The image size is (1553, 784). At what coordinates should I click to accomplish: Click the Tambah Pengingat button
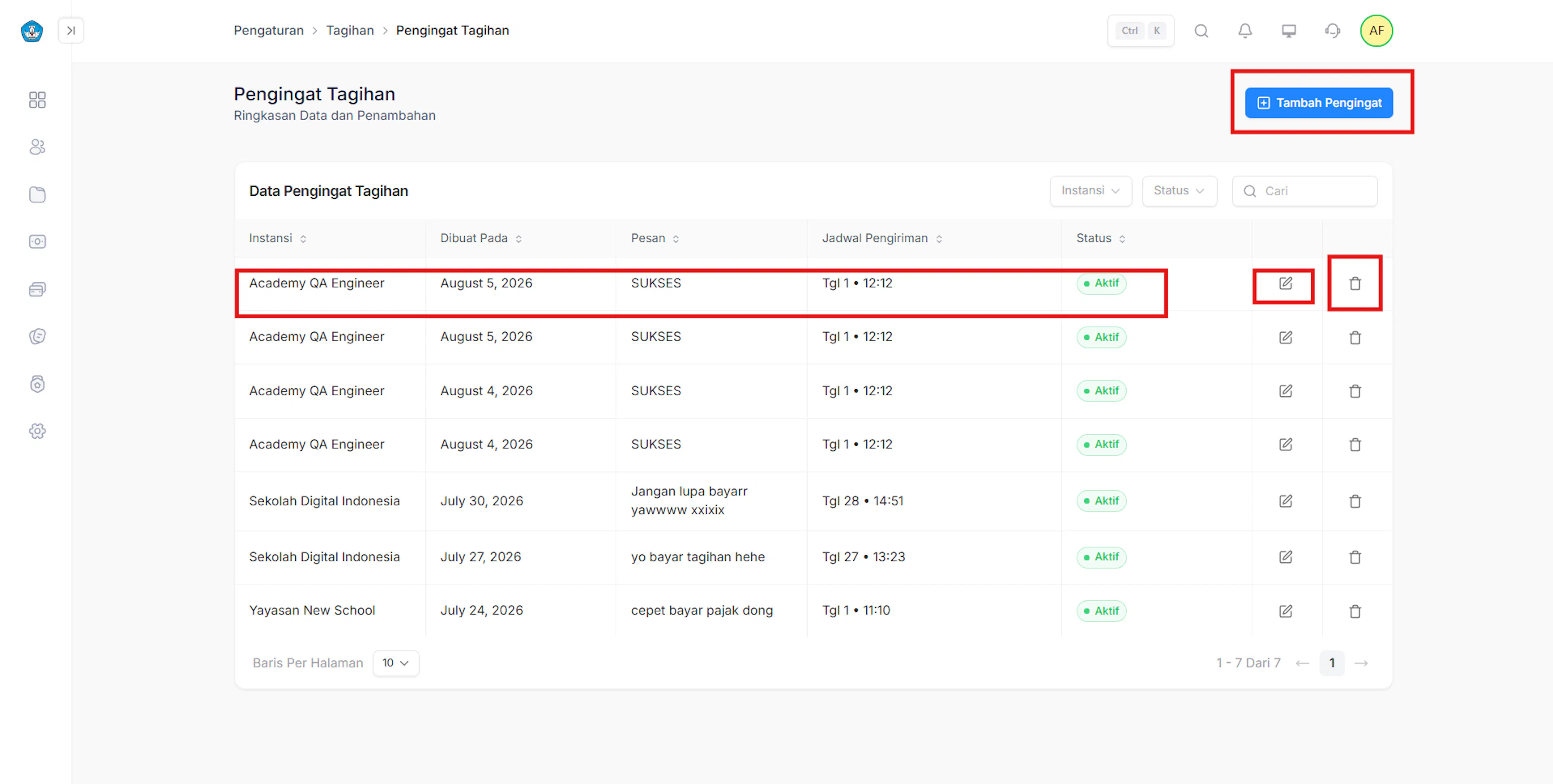point(1318,103)
